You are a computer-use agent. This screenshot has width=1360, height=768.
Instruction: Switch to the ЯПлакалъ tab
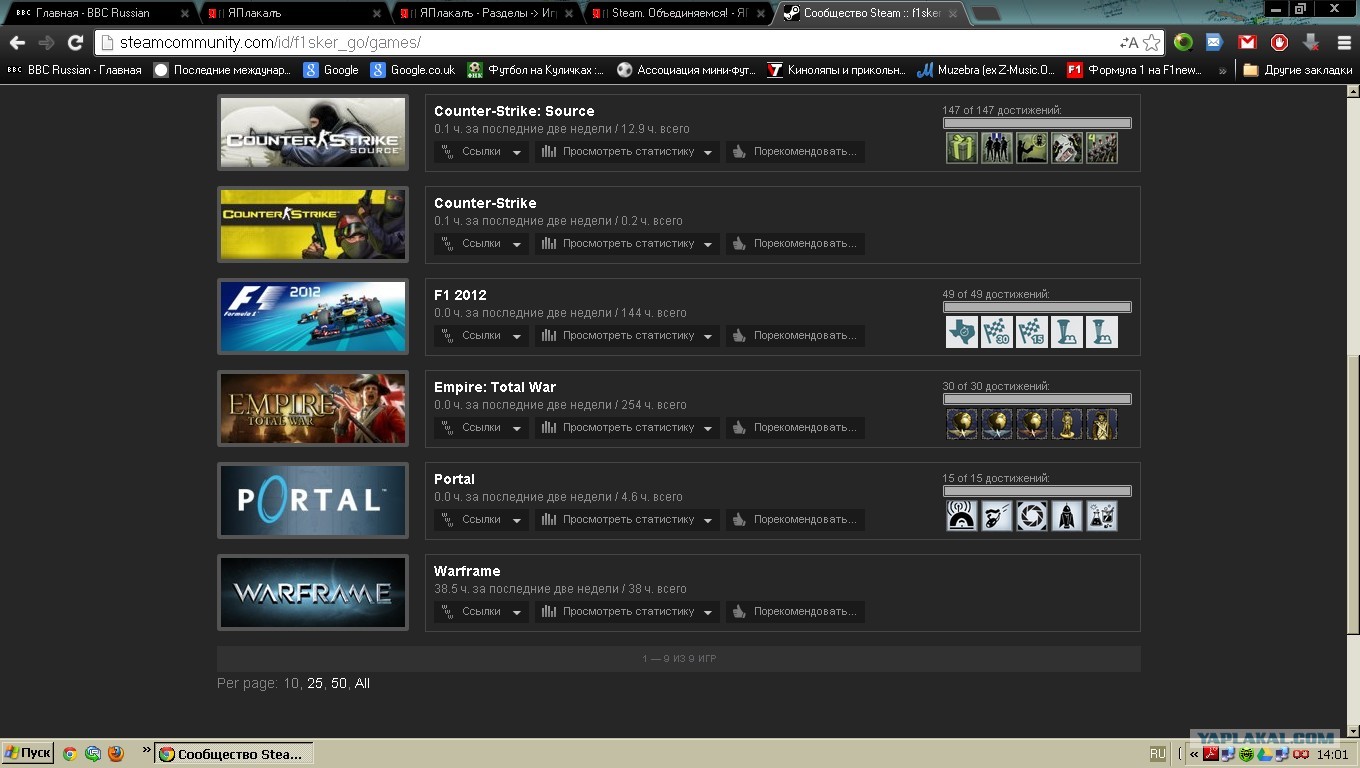point(294,14)
